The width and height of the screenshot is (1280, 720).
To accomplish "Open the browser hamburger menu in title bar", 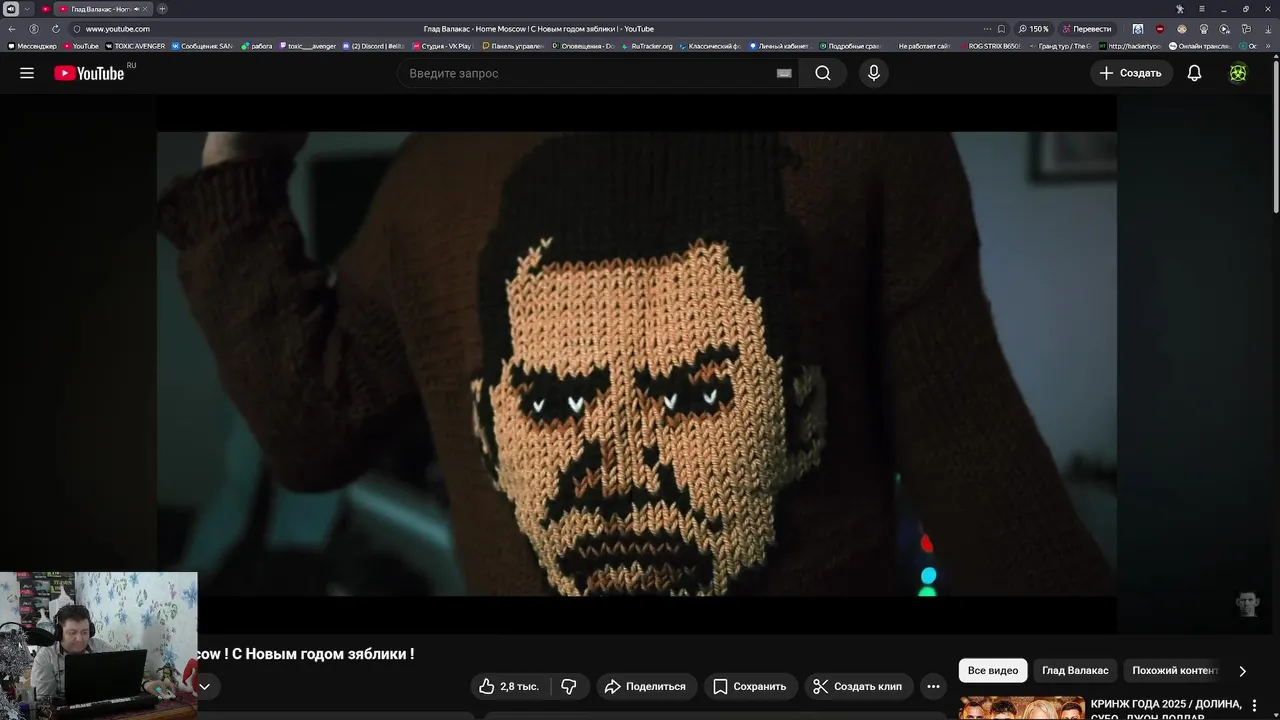I will click(1201, 9).
